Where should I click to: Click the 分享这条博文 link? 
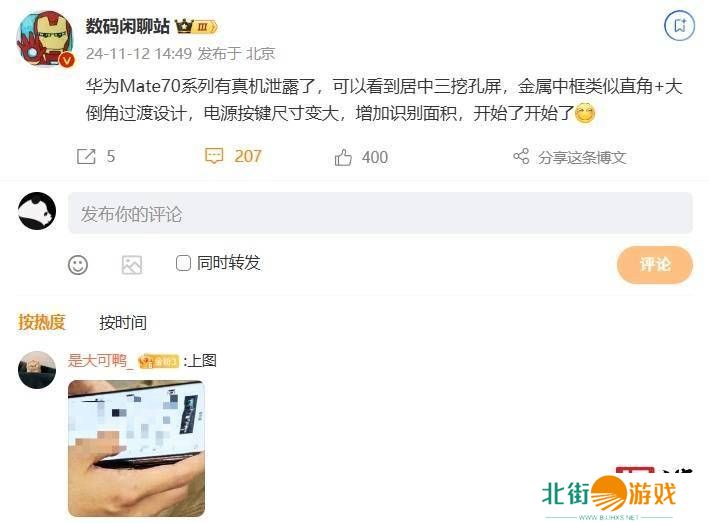pyautogui.click(x=582, y=157)
